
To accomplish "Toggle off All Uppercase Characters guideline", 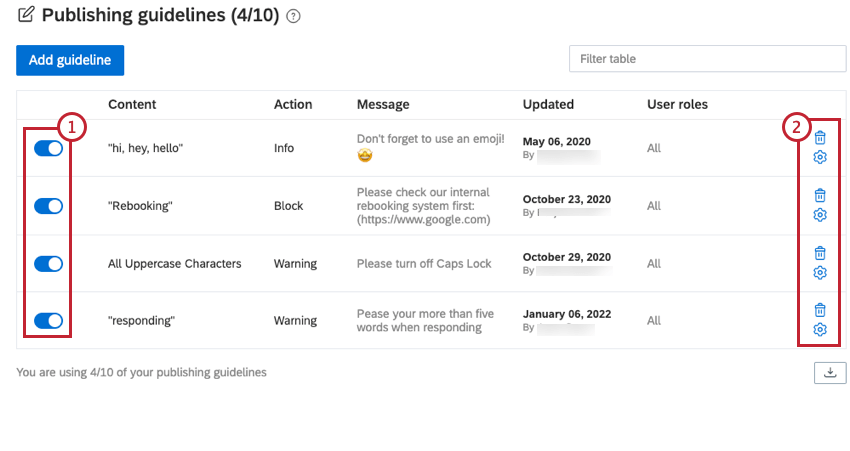I will [x=48, y=264].
